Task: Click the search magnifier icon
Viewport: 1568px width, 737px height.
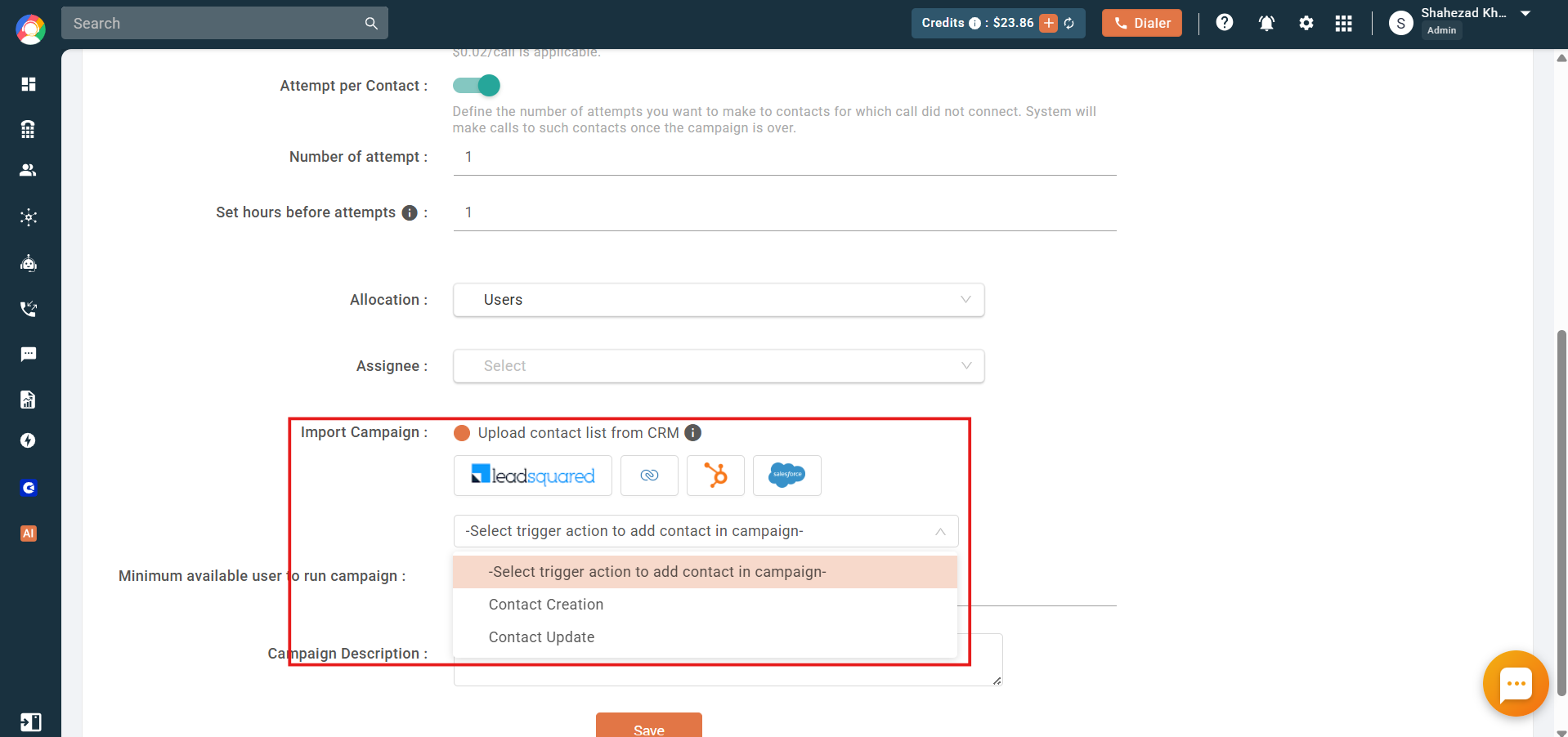Action: tap(371, 24)
